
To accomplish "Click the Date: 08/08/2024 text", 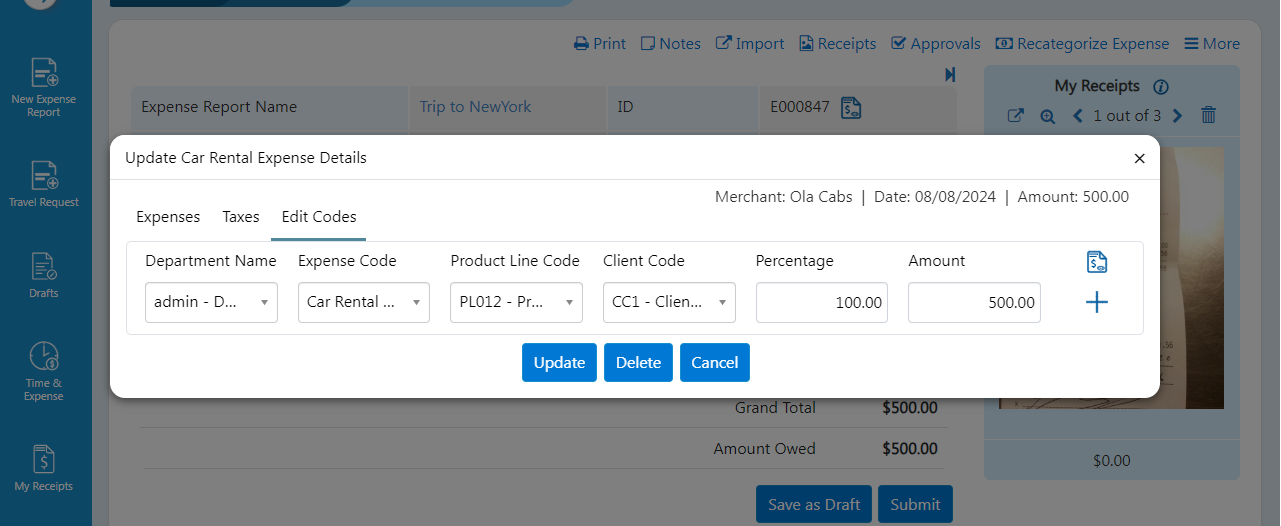I will click(x=935, y=197).
